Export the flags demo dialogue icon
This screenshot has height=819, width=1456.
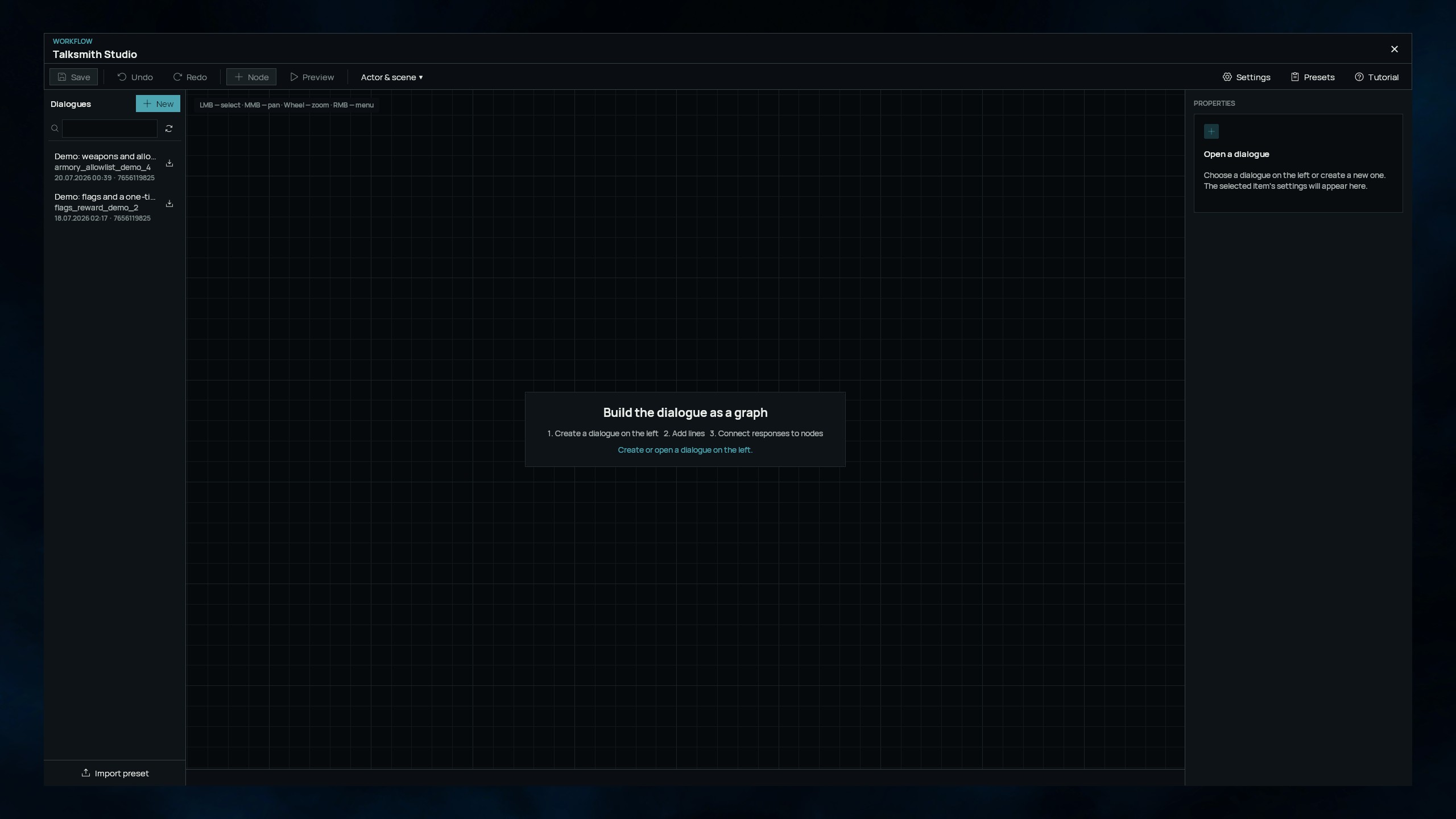point(169,204)
